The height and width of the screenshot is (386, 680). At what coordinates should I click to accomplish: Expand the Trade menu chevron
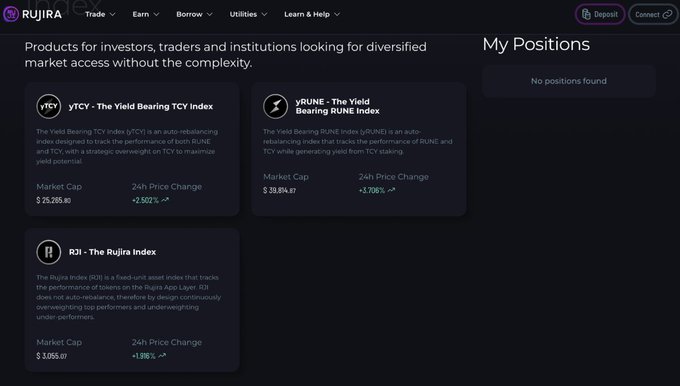click(112, 14)
